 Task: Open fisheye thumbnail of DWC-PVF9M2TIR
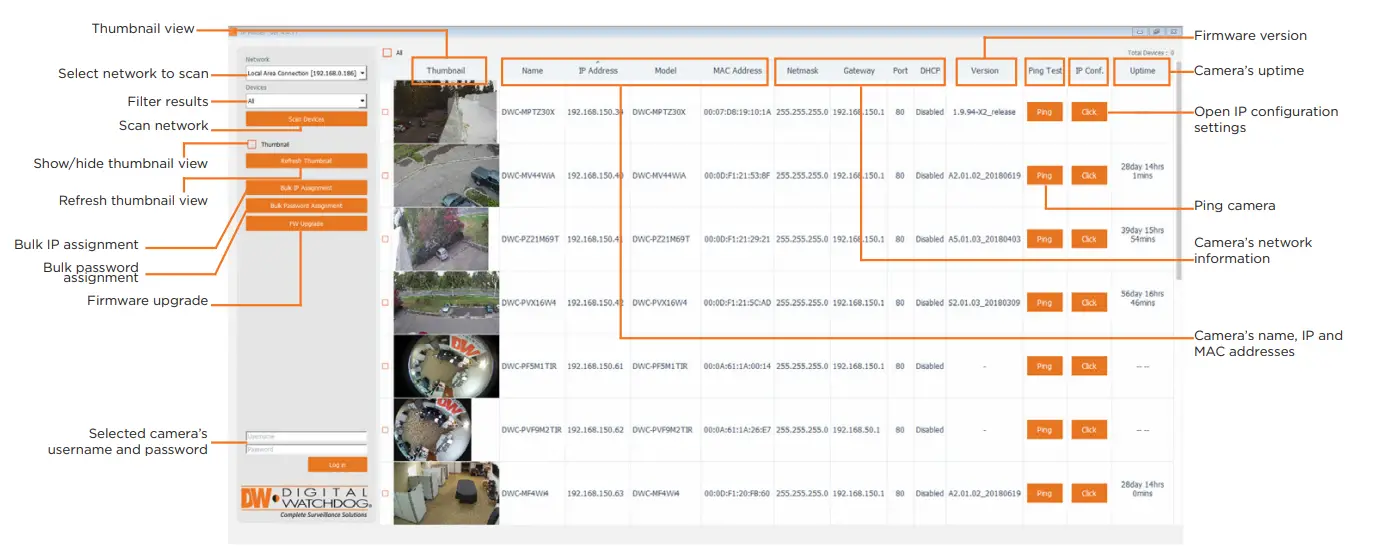(x=432, y=430)
